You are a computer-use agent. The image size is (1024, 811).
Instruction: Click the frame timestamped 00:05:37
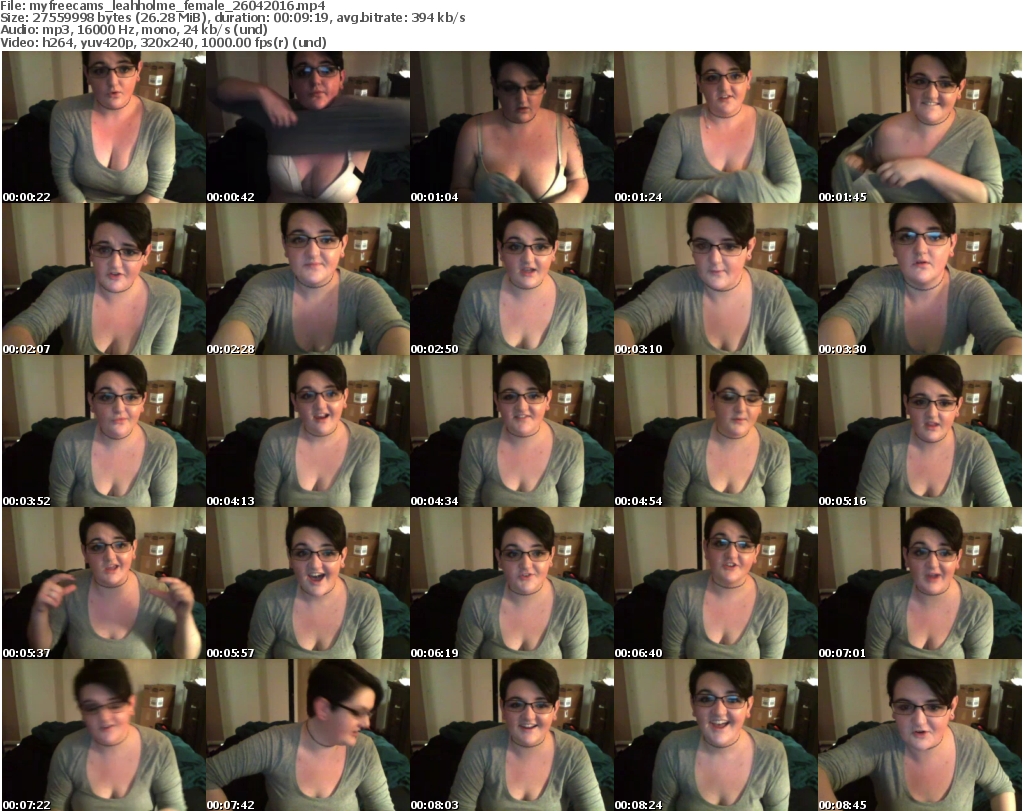click(x=104, y=583)
